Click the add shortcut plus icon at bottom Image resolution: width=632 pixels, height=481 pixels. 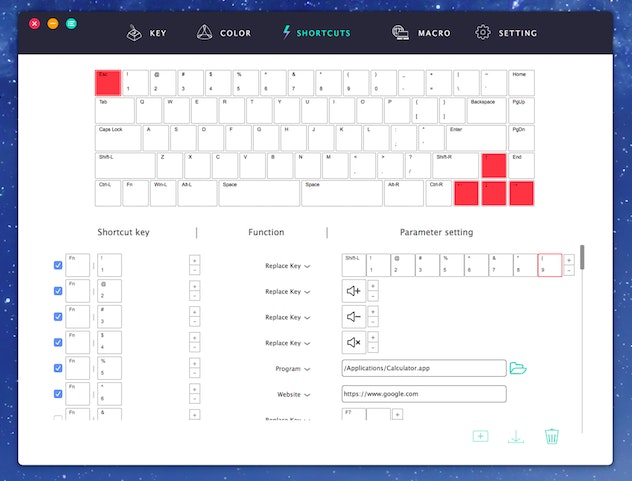(480, 436)
